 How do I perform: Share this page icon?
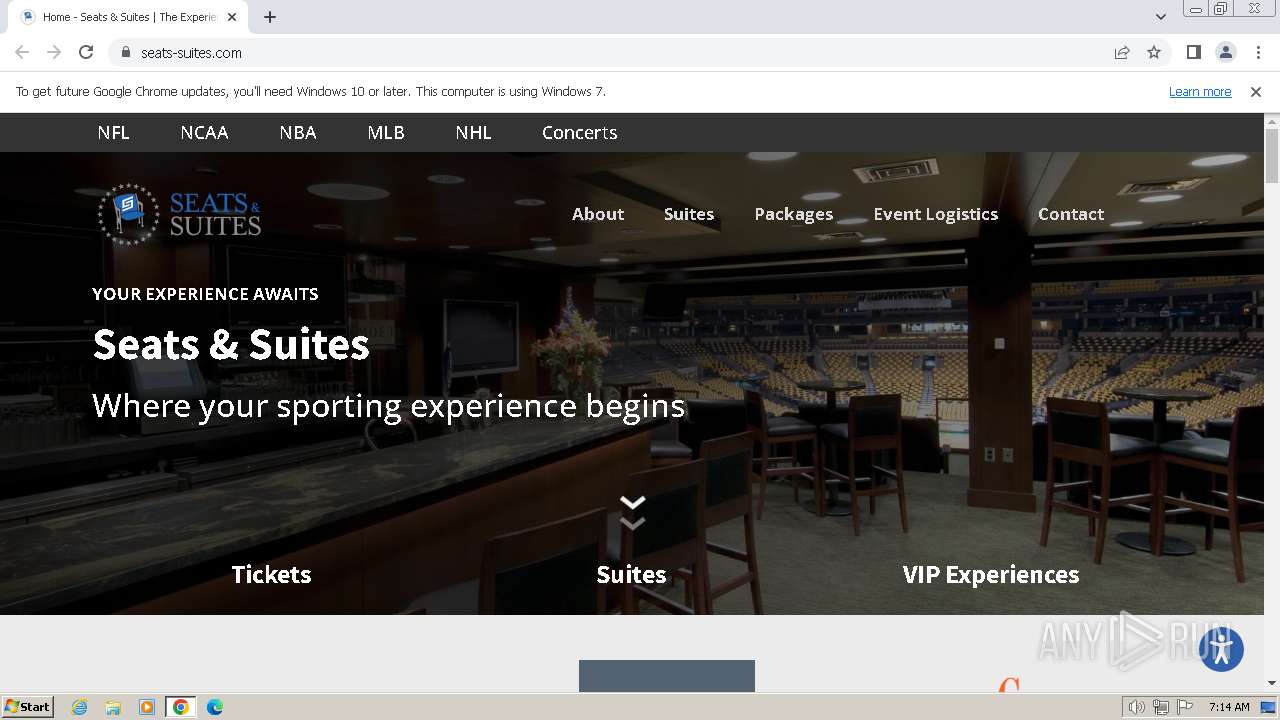click(1122, 53)
